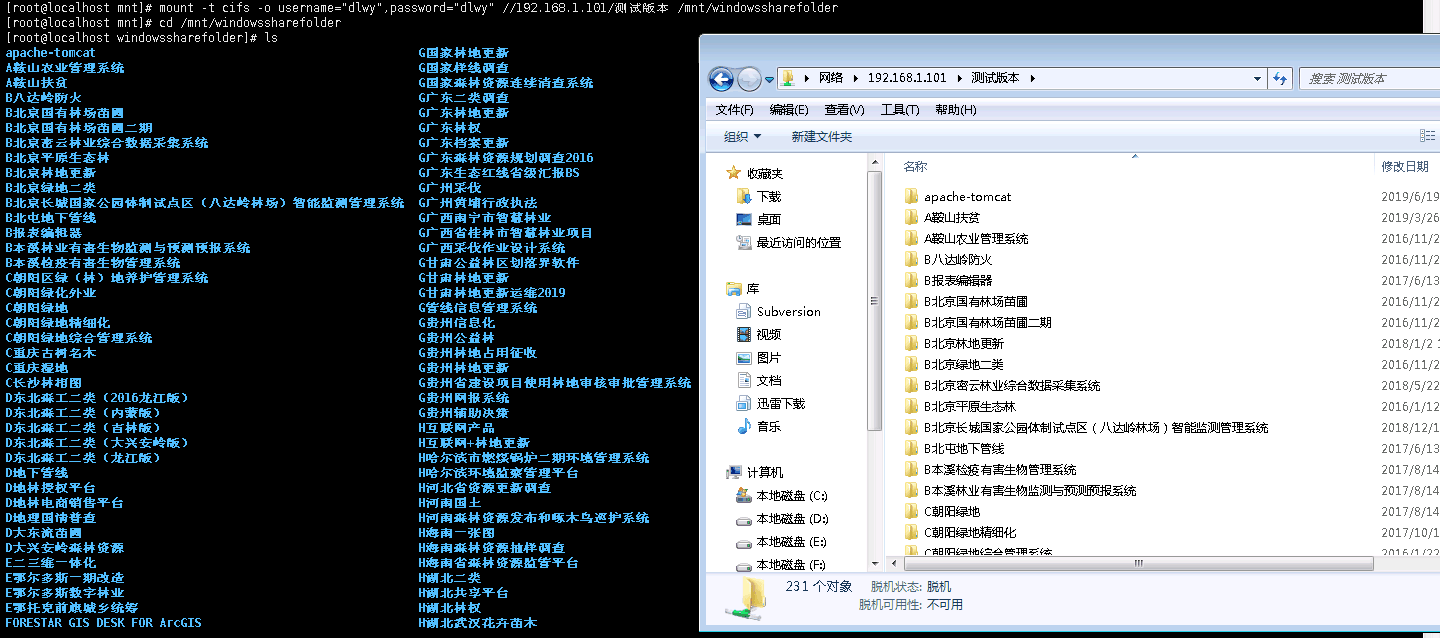
Task: Open the 文件(F) menu
Action: (x=735, y=109)
